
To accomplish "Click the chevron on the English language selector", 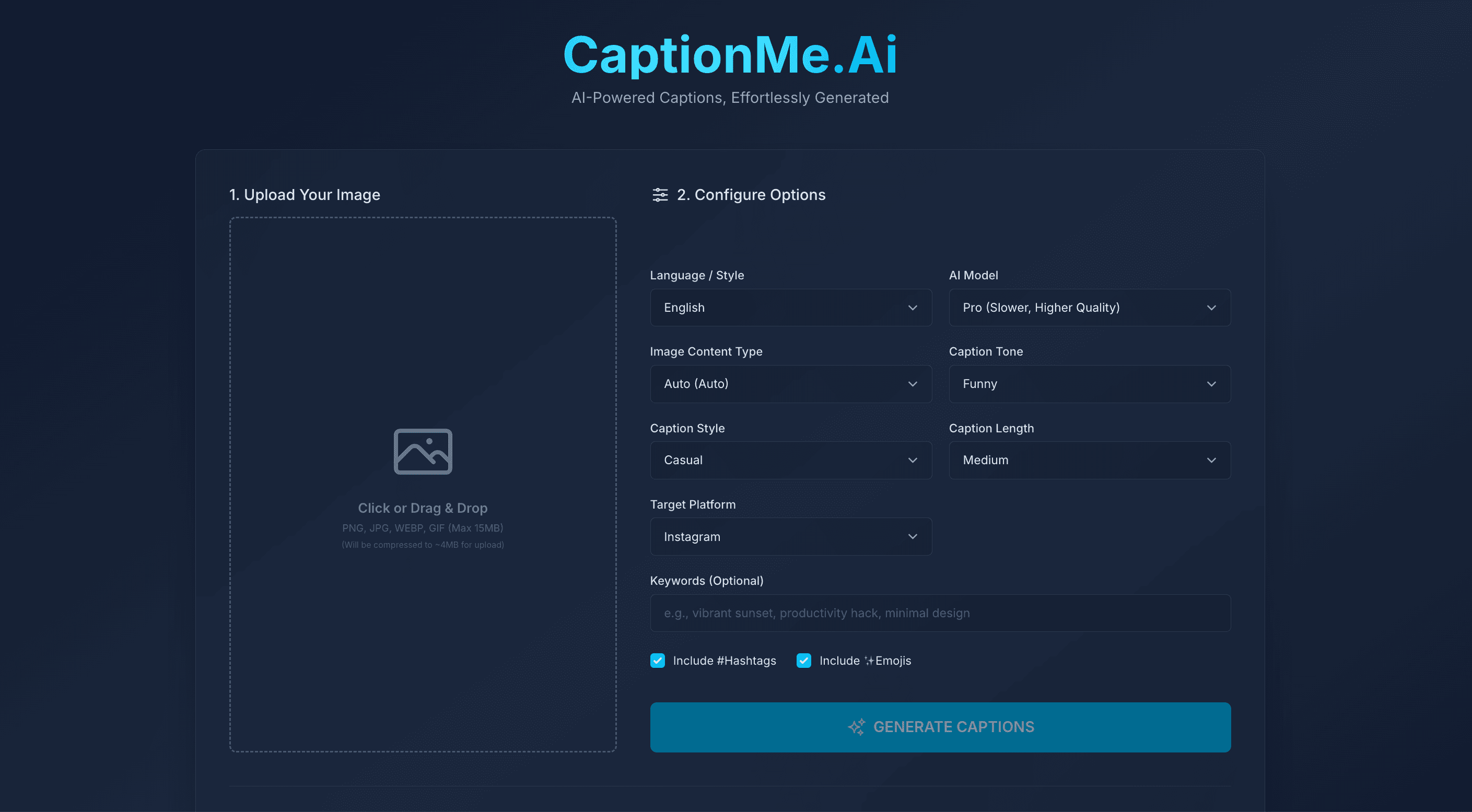I will (913, 308).
